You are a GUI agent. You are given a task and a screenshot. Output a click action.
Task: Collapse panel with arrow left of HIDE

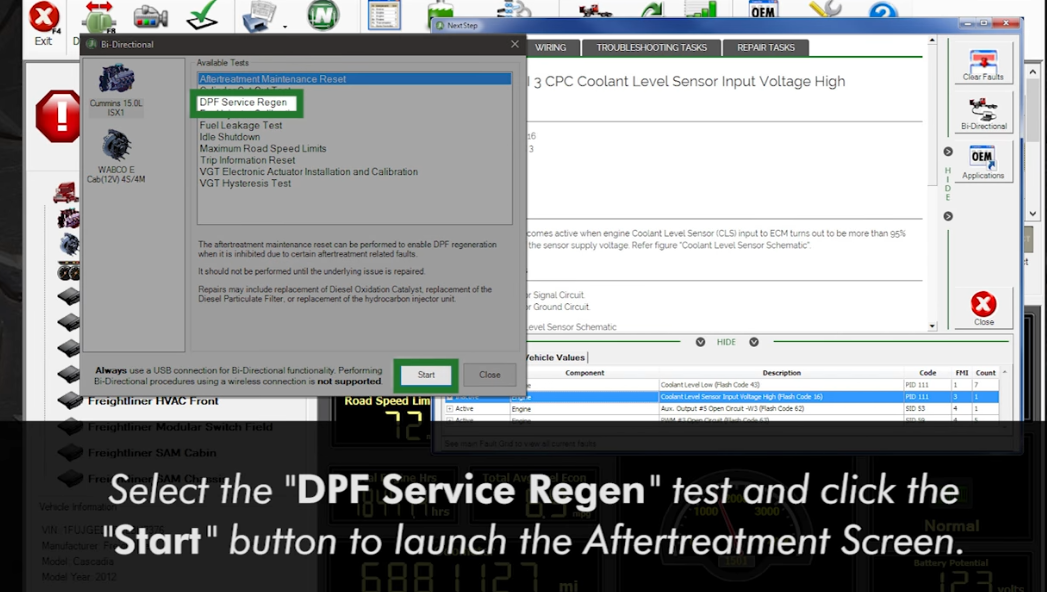[x=700, y=342]
